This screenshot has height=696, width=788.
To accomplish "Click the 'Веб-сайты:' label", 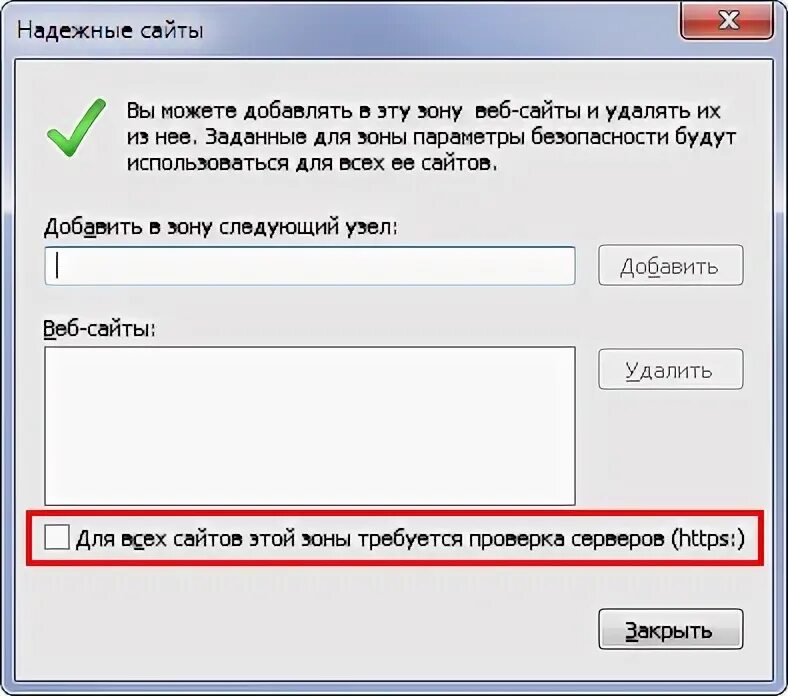I will pos(100,329).
